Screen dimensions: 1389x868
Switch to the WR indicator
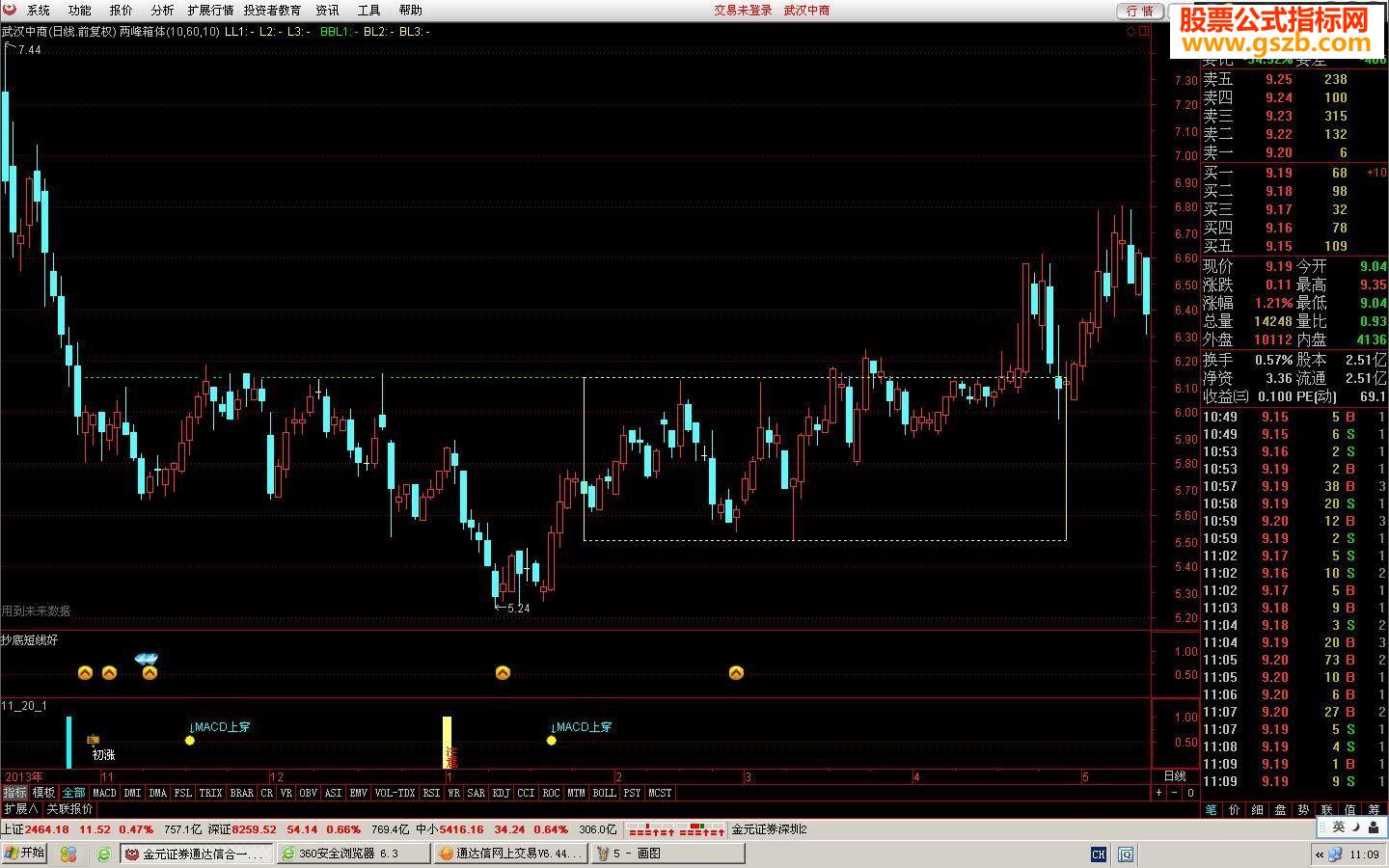click(x=453, y=793)
